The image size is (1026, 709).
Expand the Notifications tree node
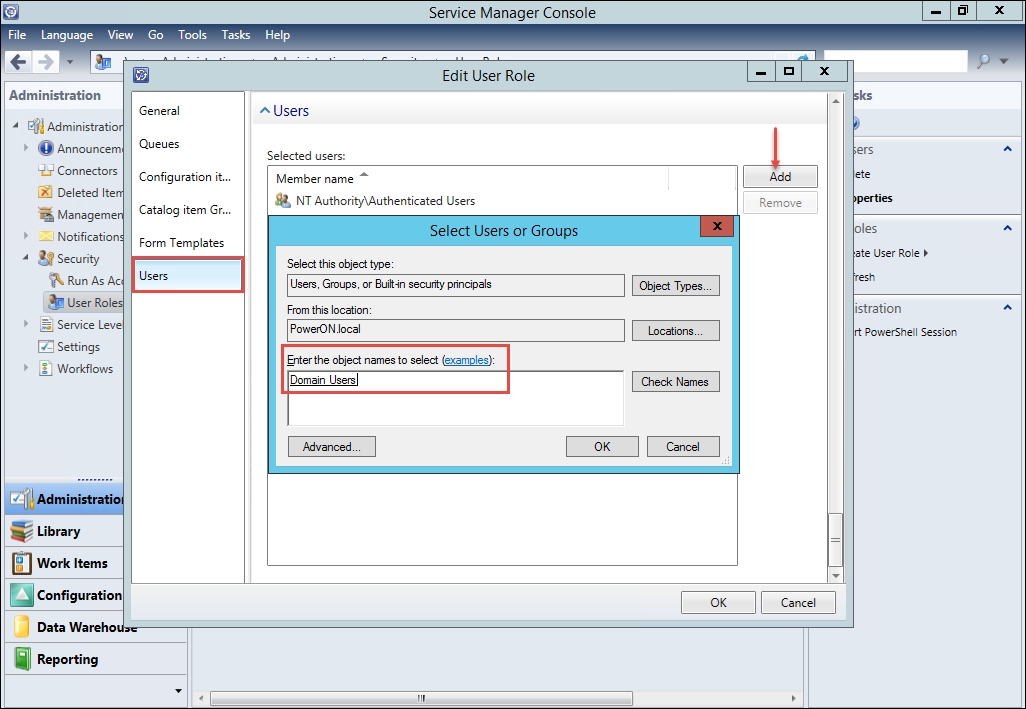coord(26,235)
